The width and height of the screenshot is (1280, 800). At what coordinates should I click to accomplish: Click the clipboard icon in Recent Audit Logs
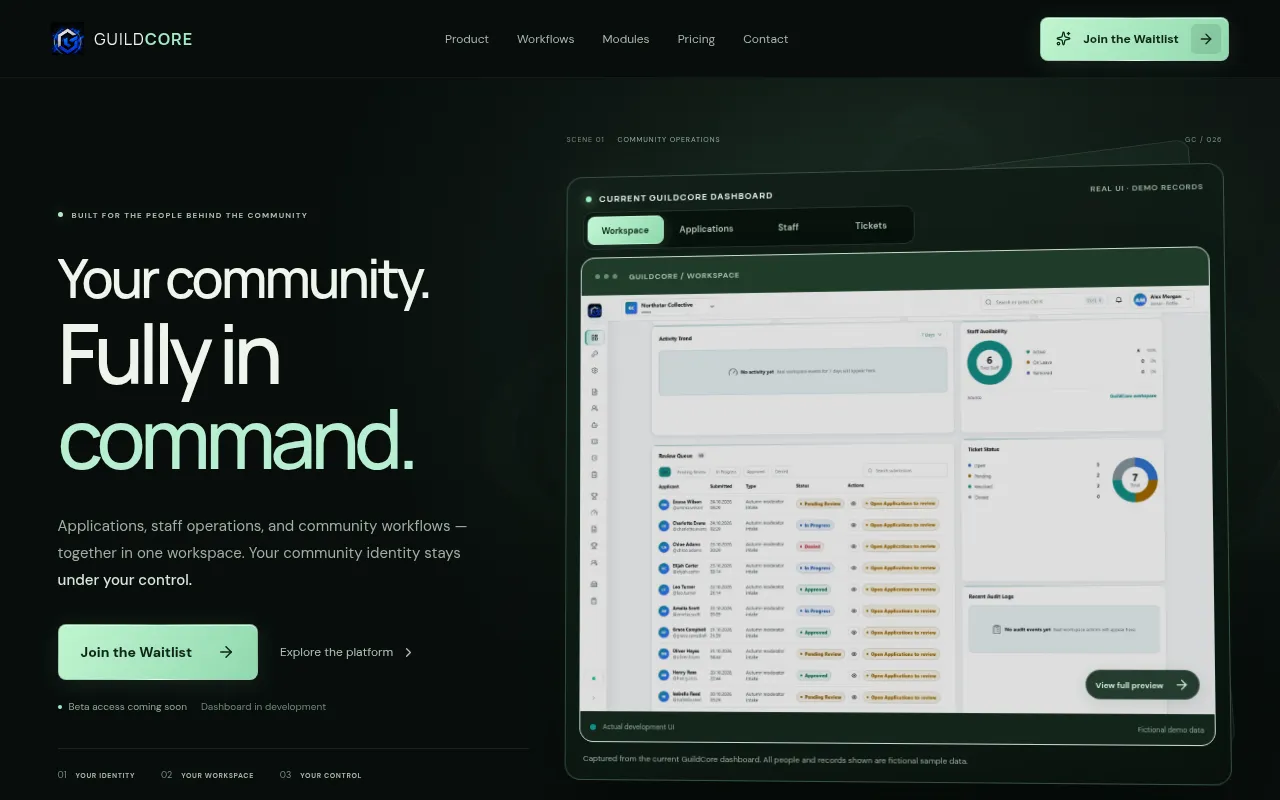[996, 629]
